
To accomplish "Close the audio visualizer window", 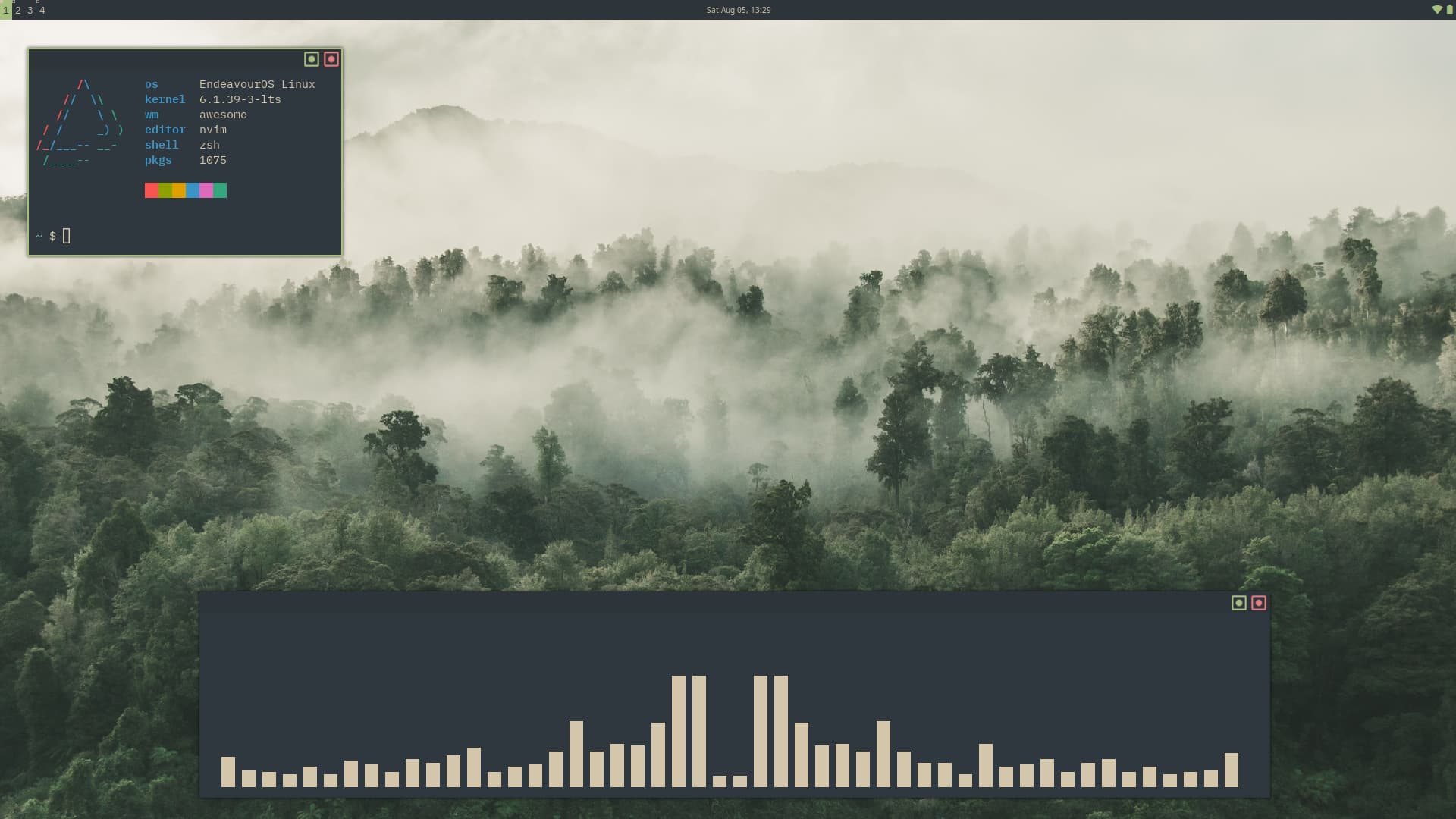I will pyautogui.click(x=1259, y=603).
